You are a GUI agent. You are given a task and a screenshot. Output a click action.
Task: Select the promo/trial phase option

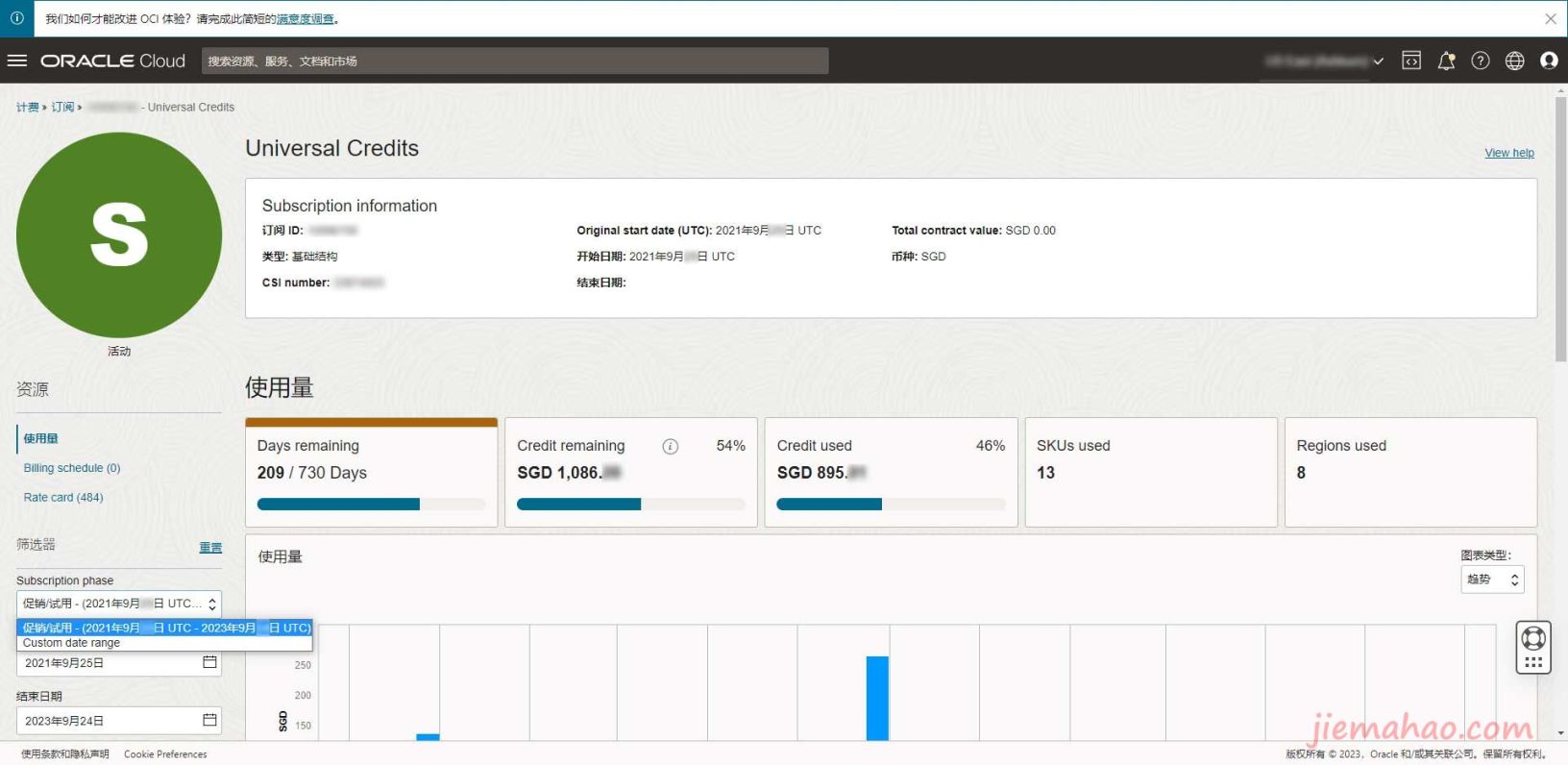point(164,628)
